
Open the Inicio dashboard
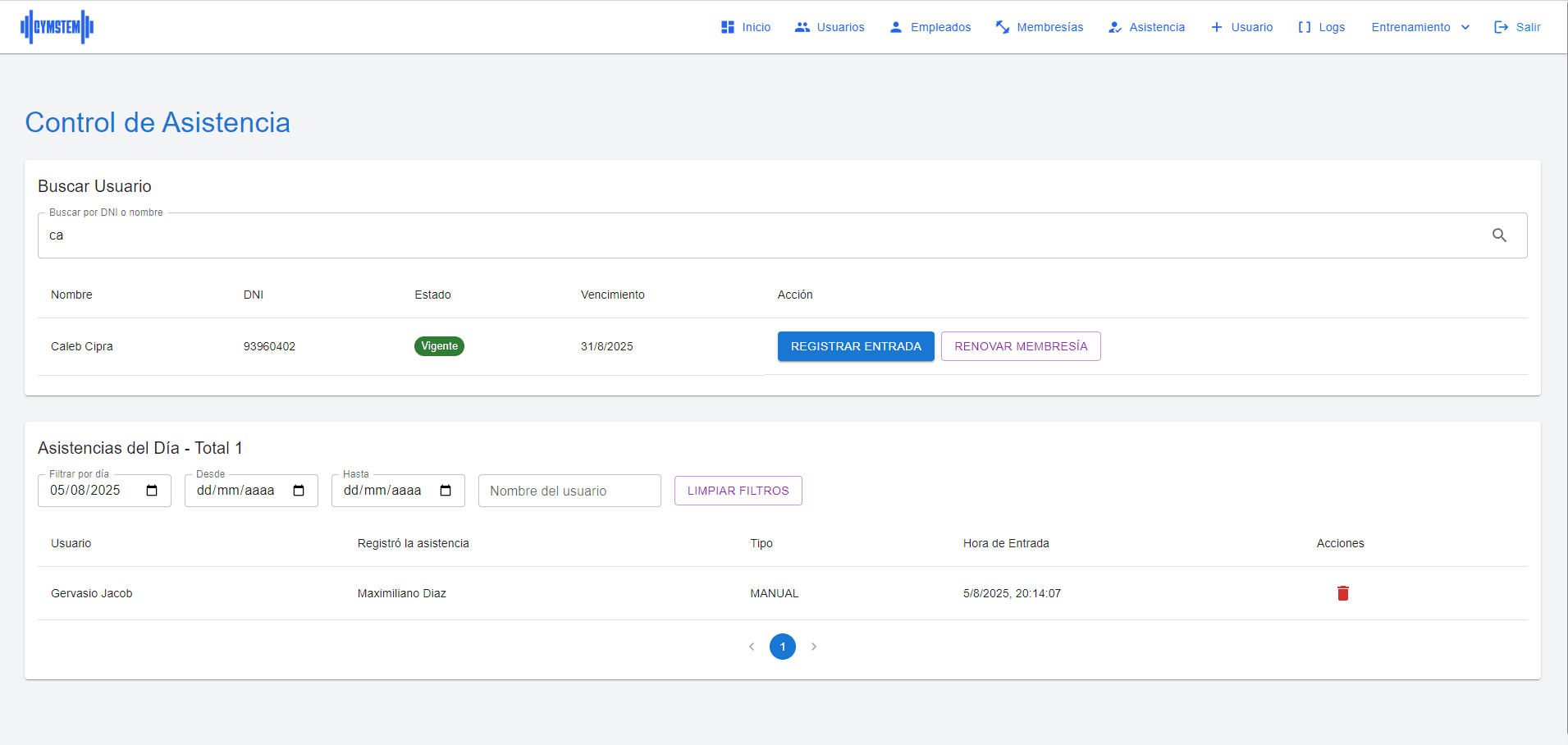pos(746,27)
